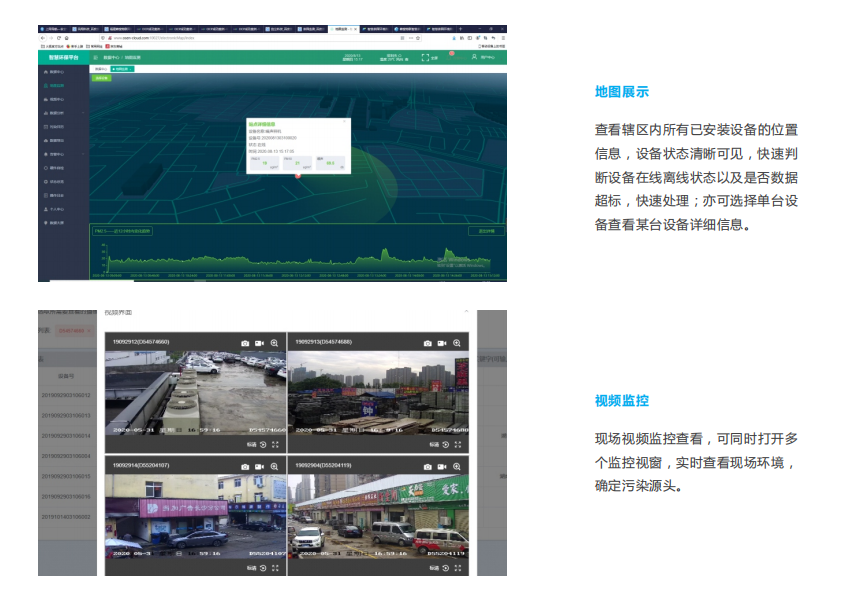This screenshot has width=850, height=593.
Task: Open 标清 quality menu on feed 19092914
Action: tap(252, 568)
